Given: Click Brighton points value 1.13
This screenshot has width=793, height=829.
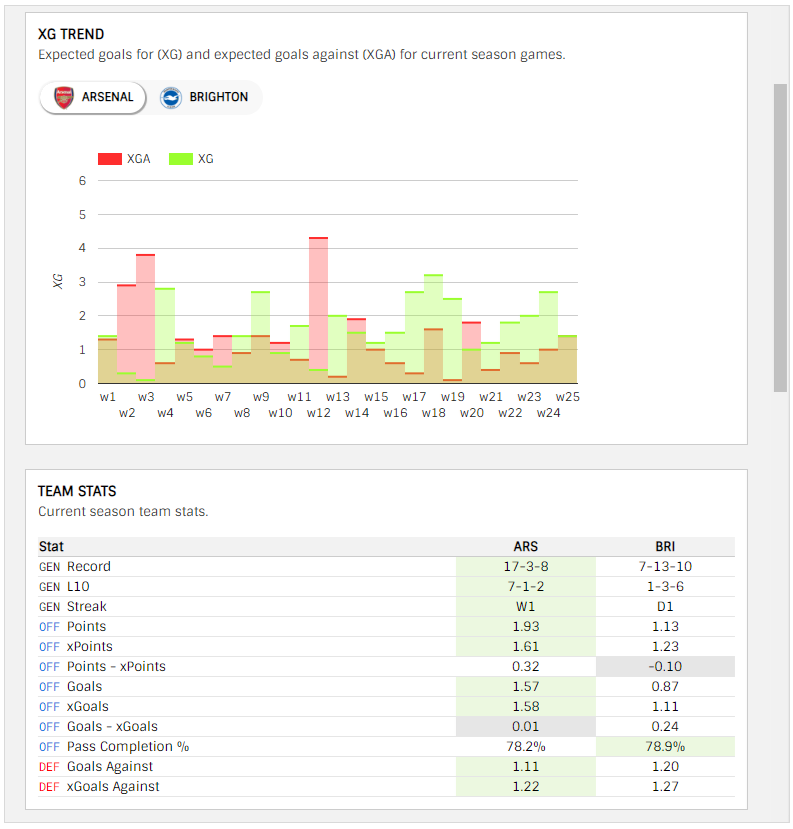Looking at the screenshot, I should click(665, 627).
